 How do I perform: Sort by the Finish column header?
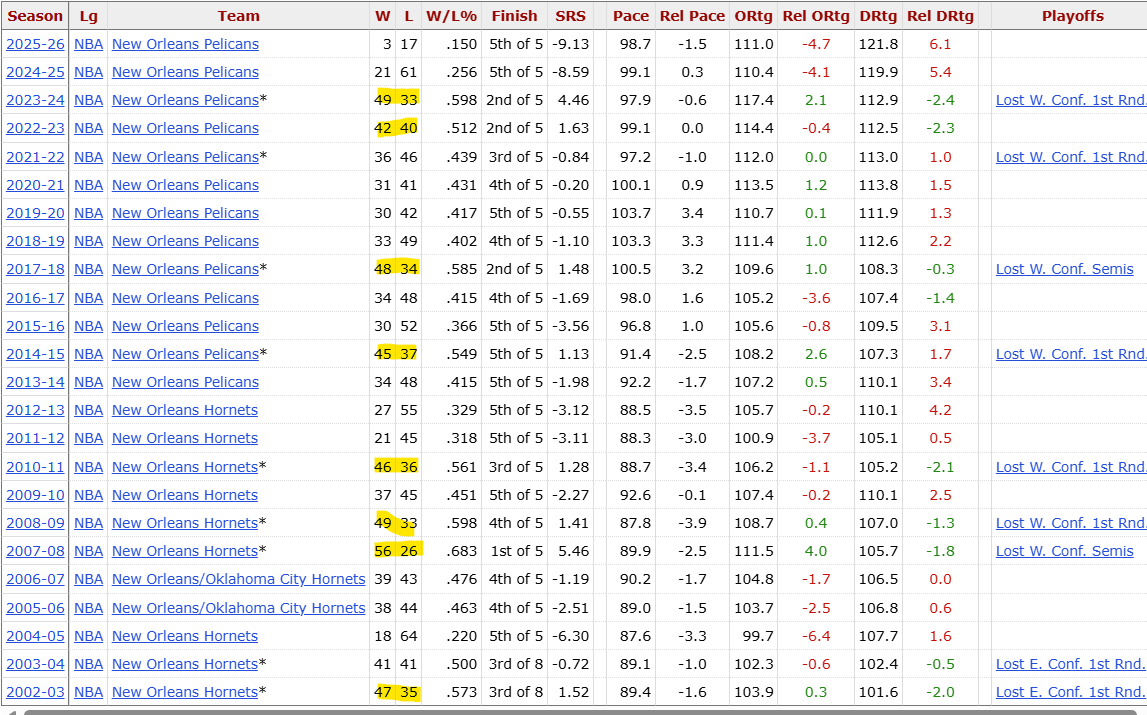click(514, 16)
